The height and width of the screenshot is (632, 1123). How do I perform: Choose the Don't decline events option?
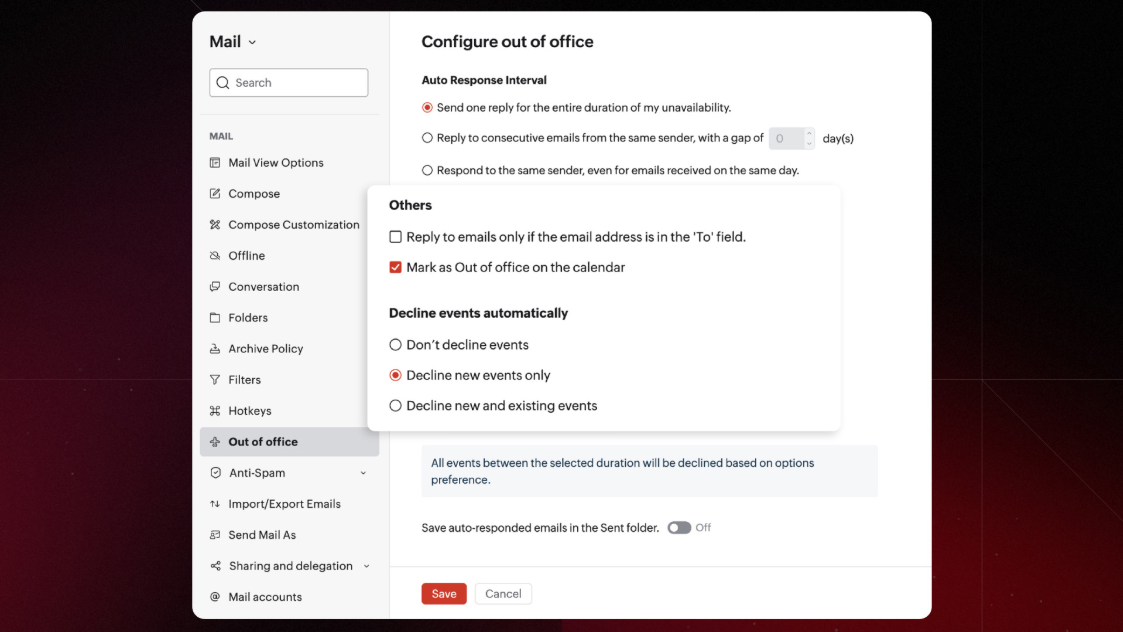pyautogui.click(x=396, y=345)
